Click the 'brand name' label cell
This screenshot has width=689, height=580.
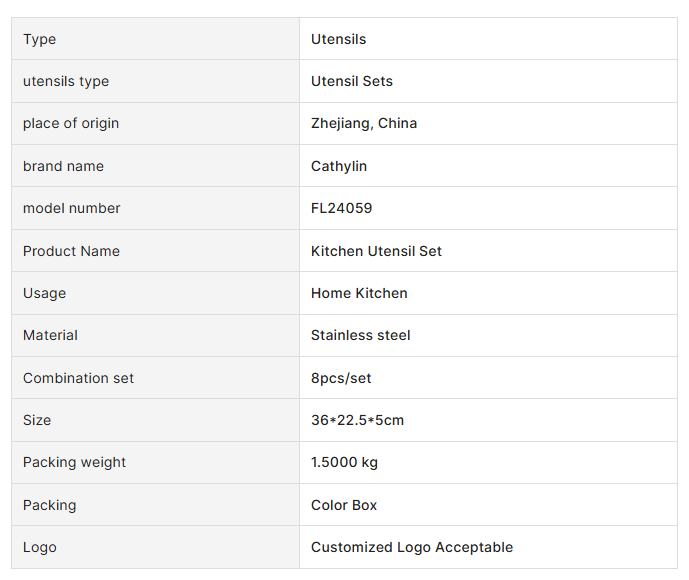pos(63,166)
